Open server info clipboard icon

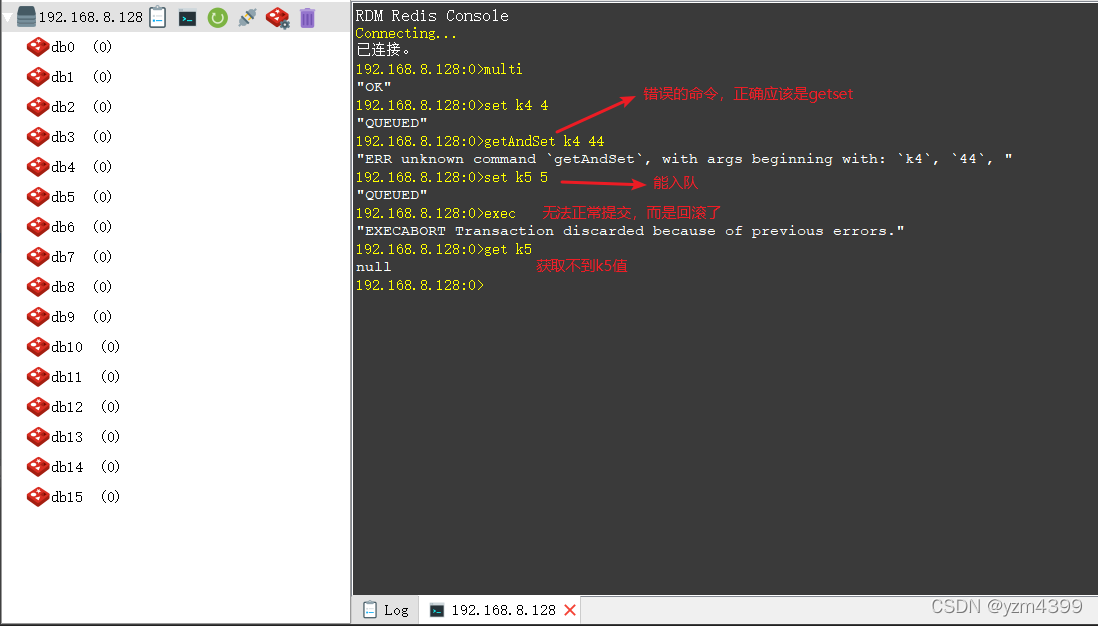[x=158, y=17]
